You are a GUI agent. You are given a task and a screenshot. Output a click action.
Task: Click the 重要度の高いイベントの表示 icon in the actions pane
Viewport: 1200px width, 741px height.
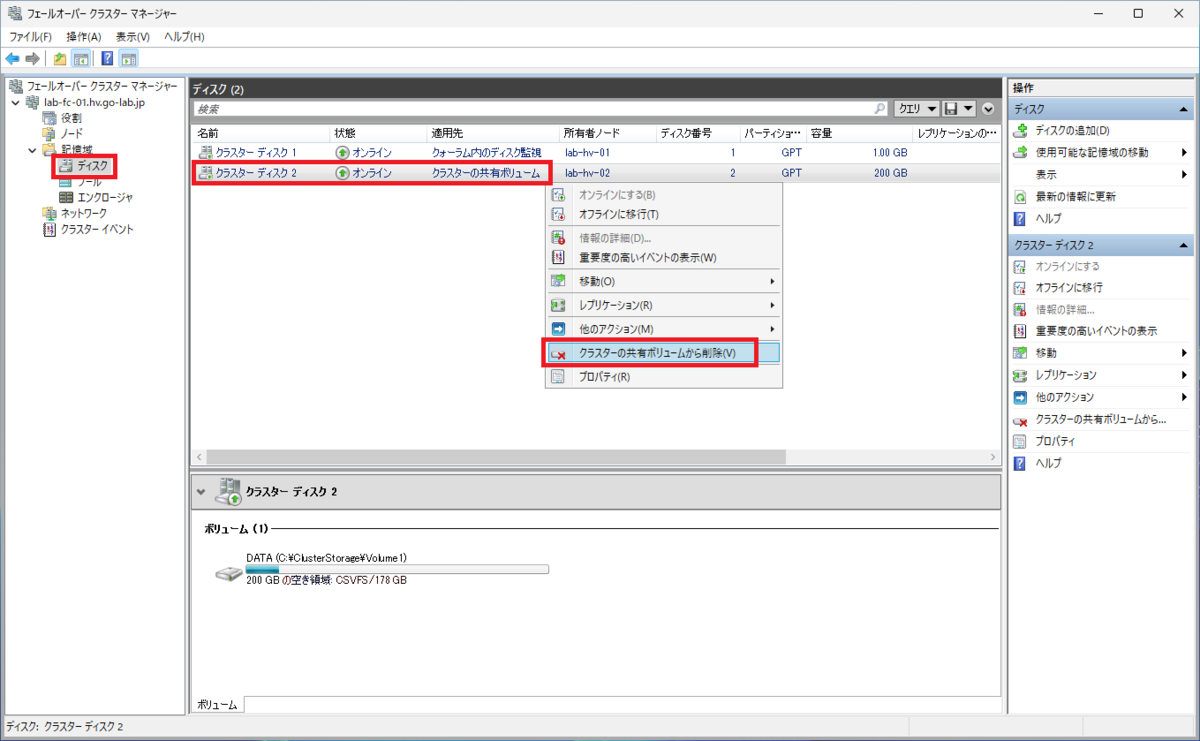point(1021,331)
